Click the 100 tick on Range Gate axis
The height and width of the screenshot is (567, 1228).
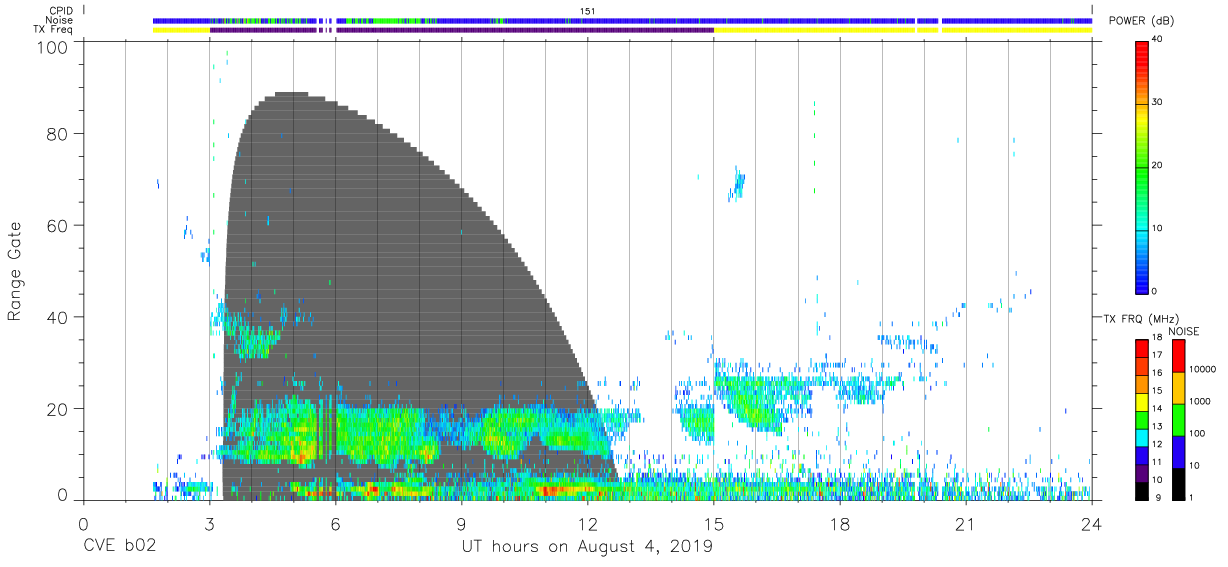point(53,46)
